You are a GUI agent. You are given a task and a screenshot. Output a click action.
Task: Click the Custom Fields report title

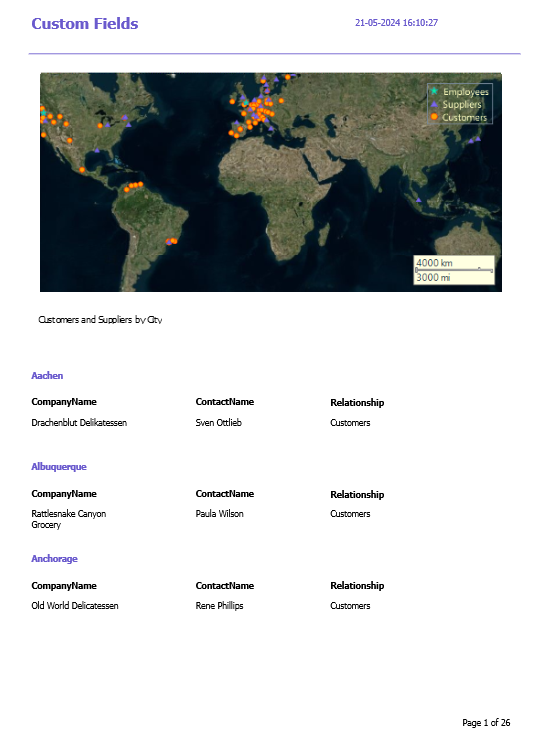pos(85,23)
